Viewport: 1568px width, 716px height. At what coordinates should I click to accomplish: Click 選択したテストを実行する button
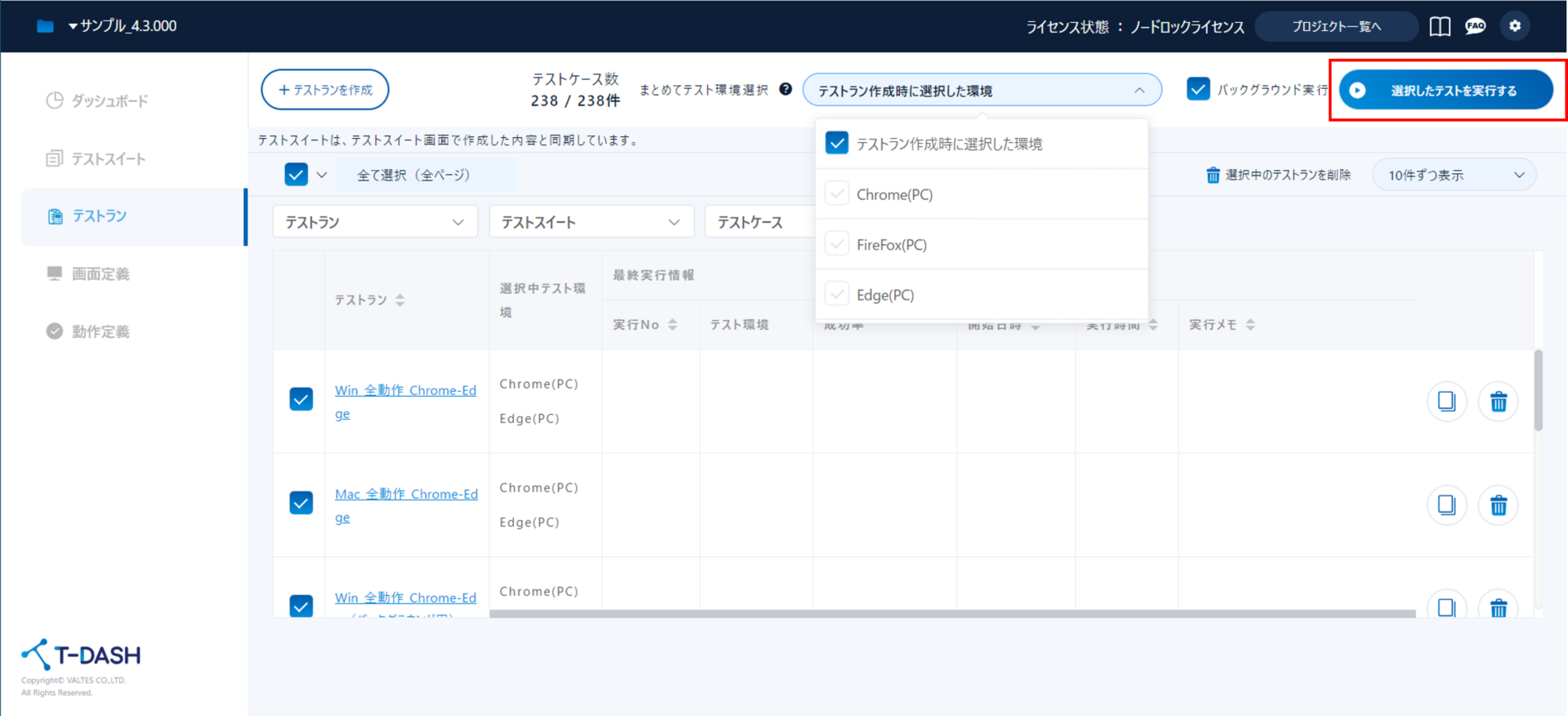(x=1445, y=90)
